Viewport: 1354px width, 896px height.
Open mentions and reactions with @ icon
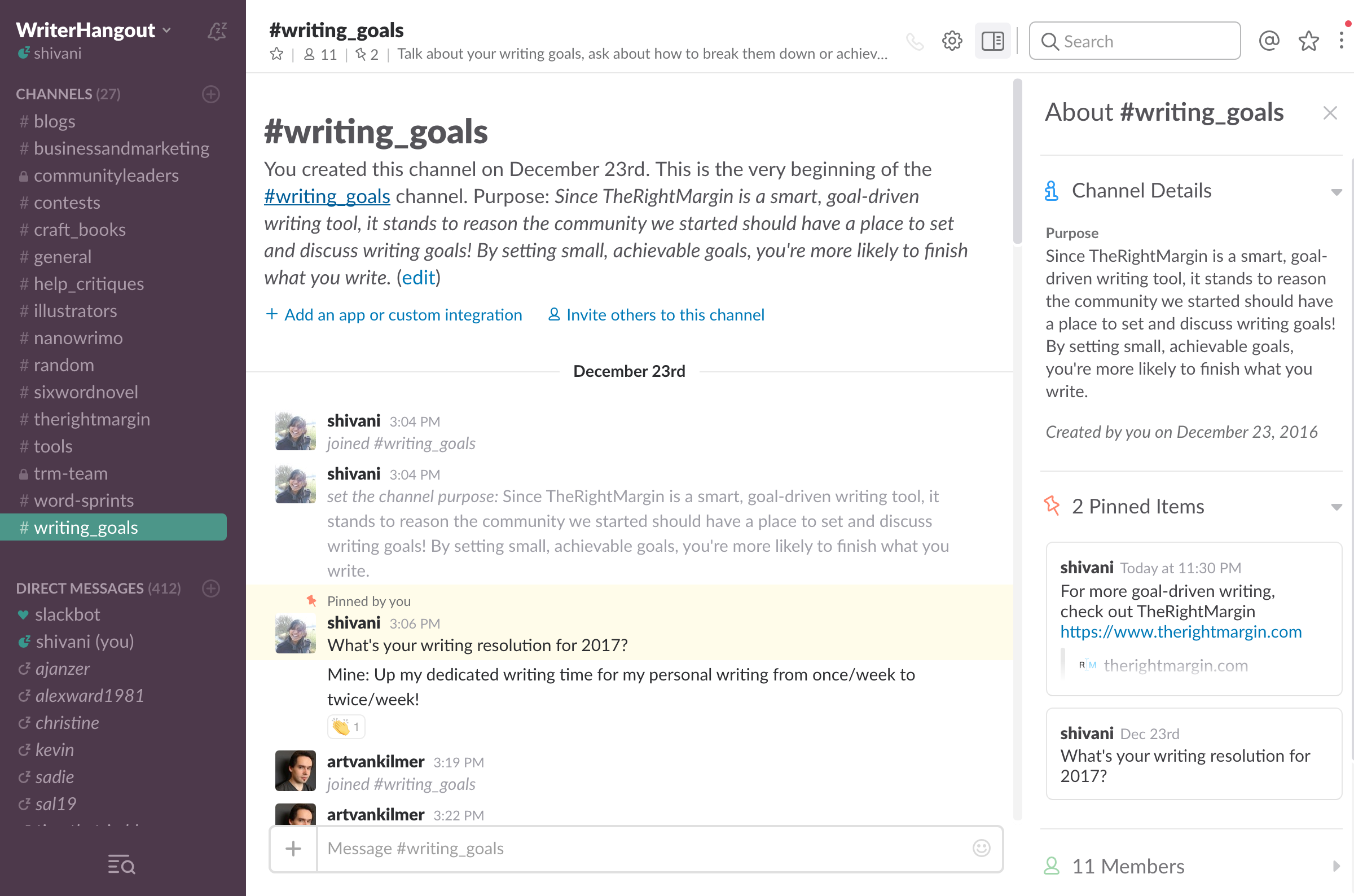click(x=1269, y=41)
